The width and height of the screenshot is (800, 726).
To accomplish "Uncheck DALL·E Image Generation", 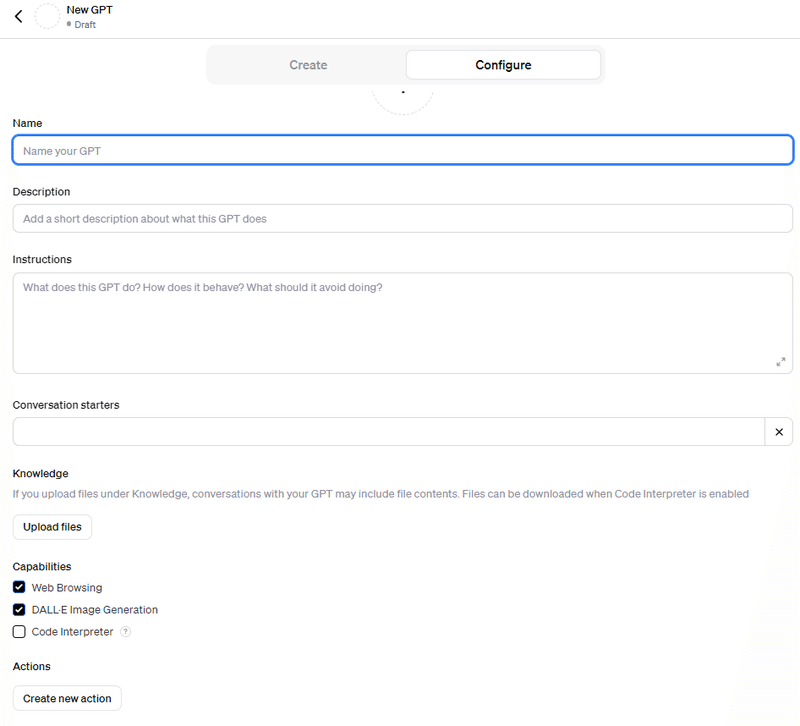I will point(19,609).
